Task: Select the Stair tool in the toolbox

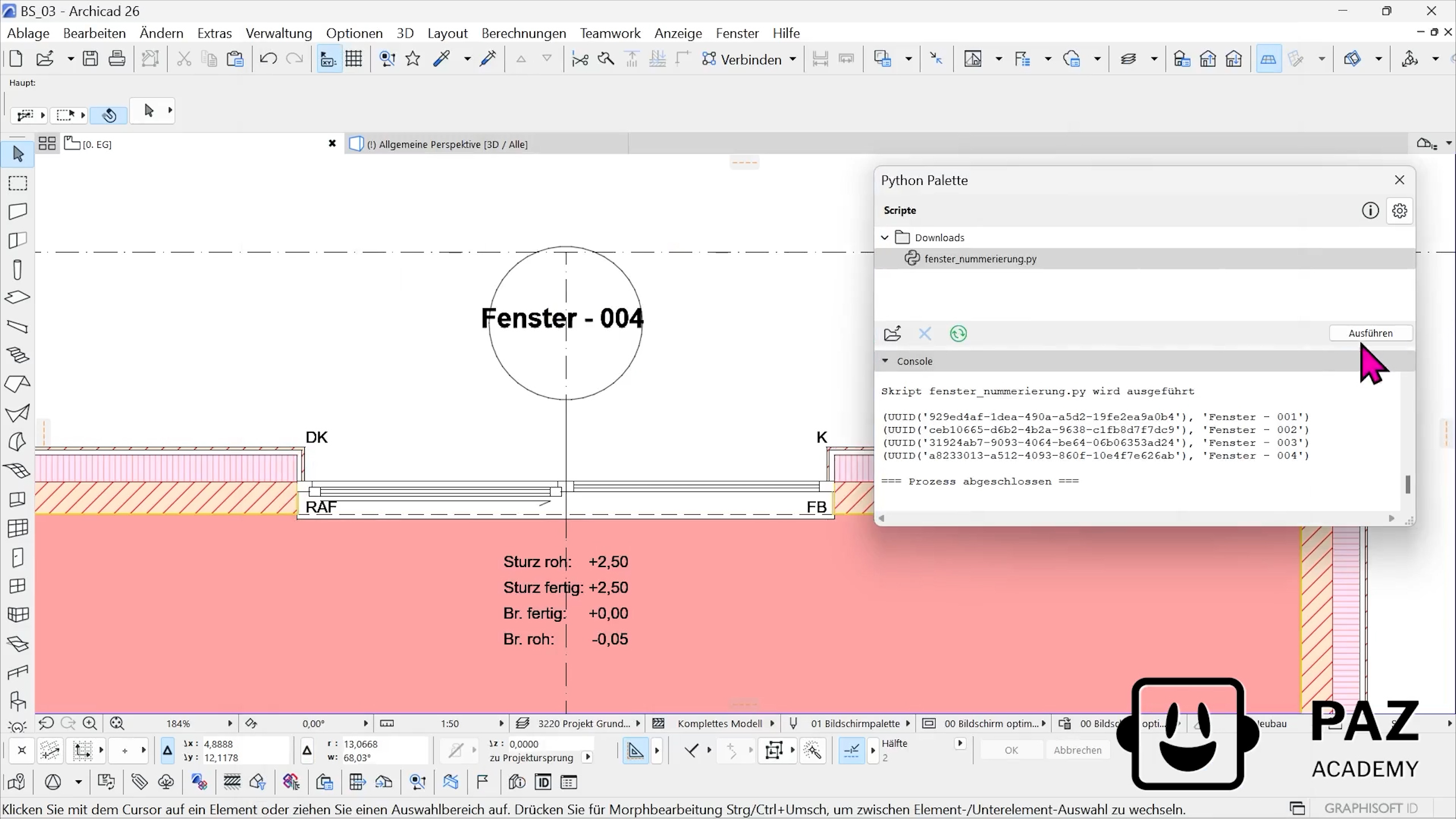Action: [18, 355]
